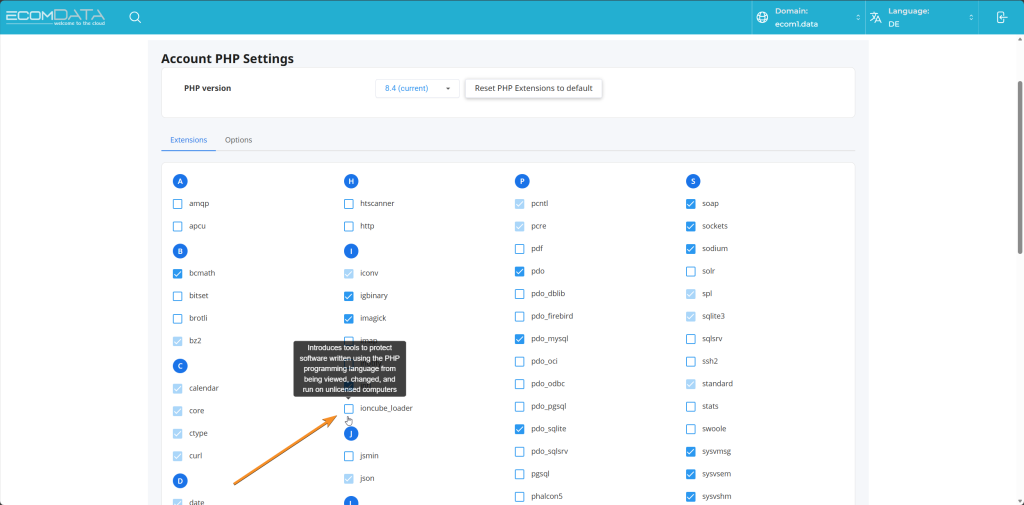Click the letter P section badge
The width and height of the screenshot is (1024, 505).
coord(522,181)
